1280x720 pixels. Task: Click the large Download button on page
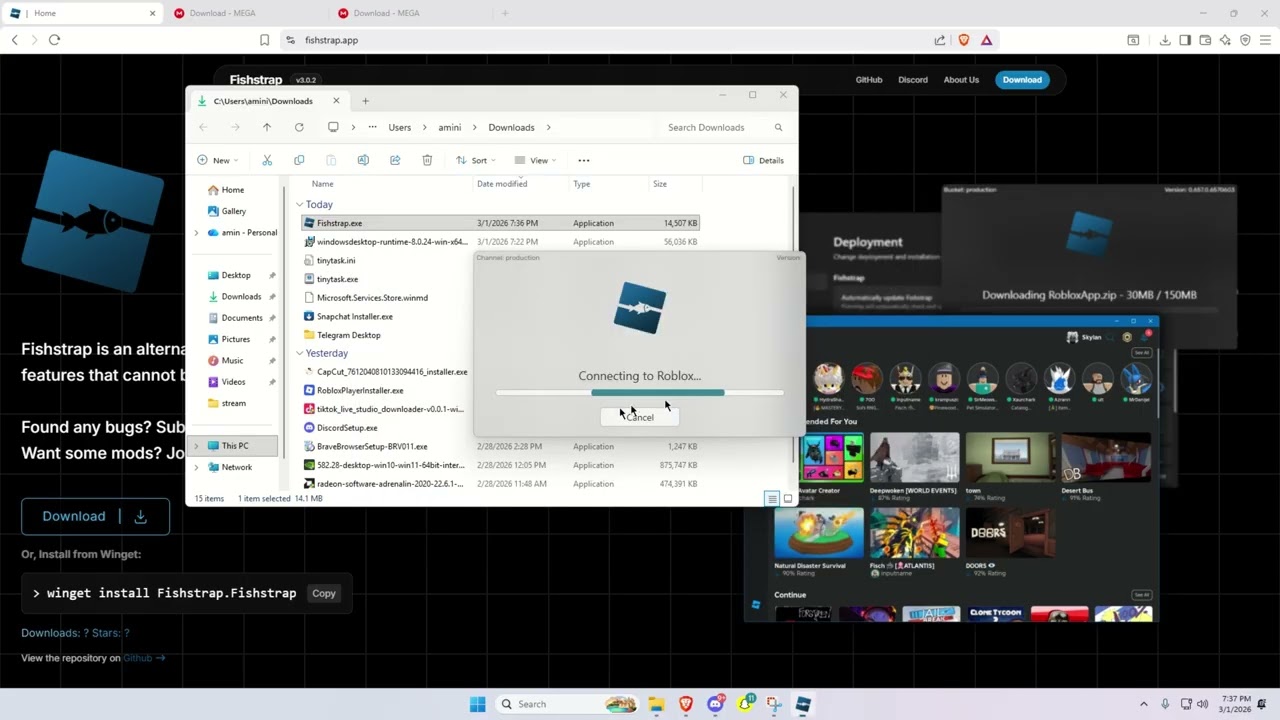[x=95, y=516]
